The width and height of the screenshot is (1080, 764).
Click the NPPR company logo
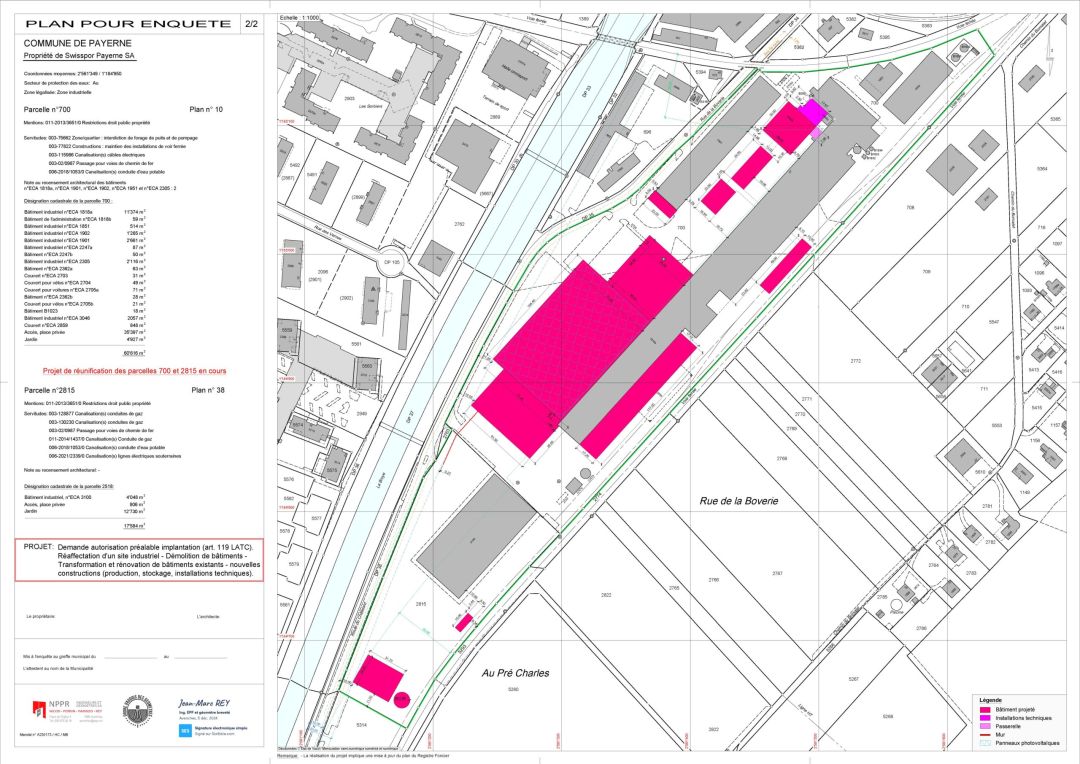point(68,711)
